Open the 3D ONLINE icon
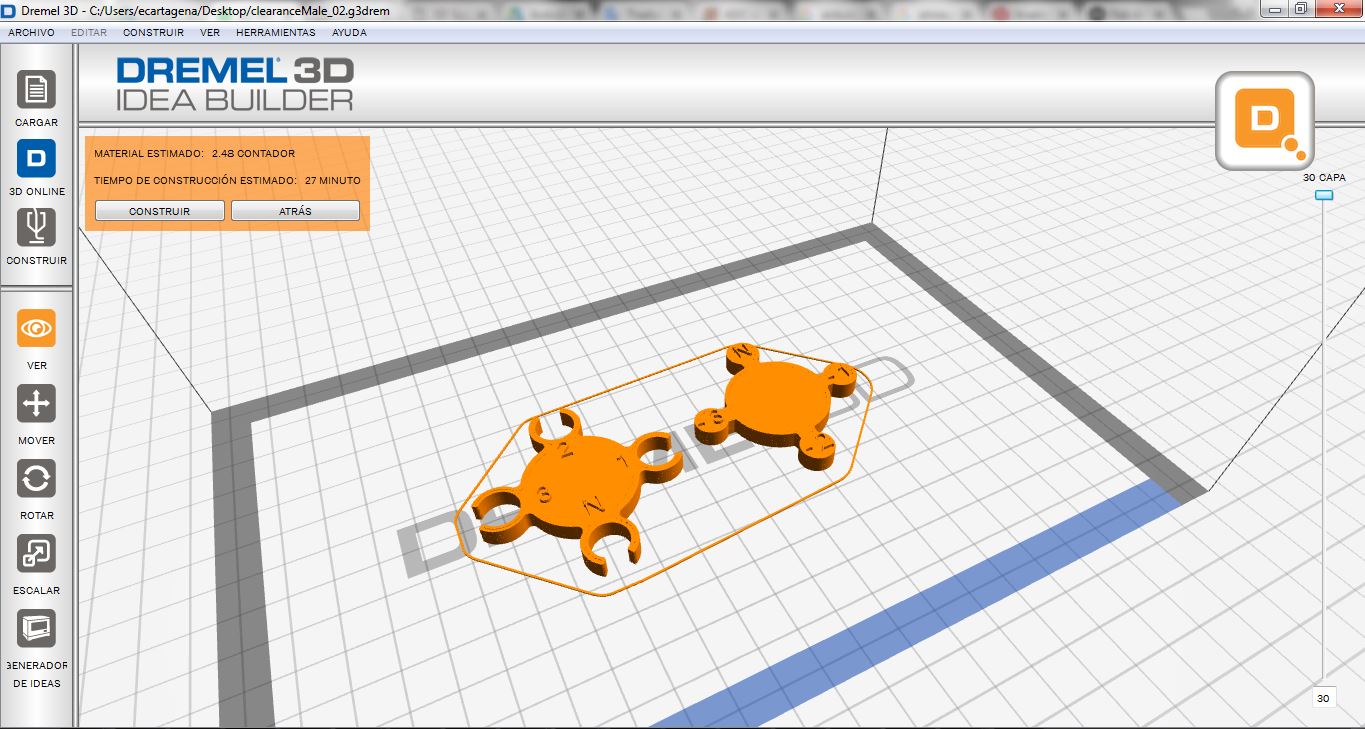The image size is (1365, 729). (36, 159)
